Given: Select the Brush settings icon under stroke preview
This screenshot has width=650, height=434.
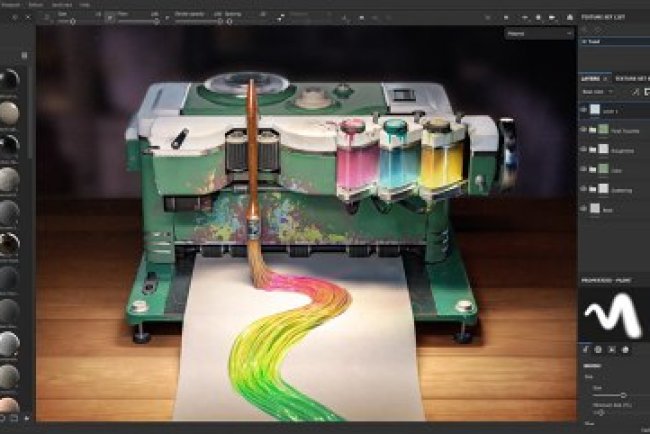Looking at the screenshot, I should pos(585,350).
